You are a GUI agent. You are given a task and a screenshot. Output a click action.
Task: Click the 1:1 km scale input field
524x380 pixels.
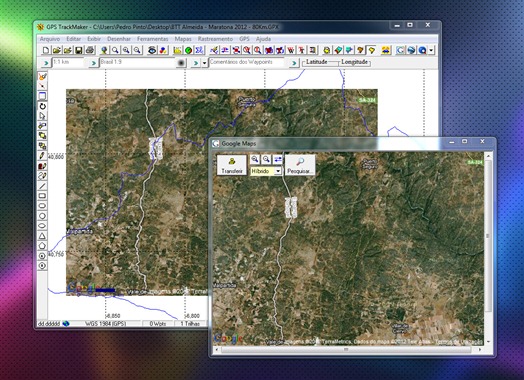[68, 62]
